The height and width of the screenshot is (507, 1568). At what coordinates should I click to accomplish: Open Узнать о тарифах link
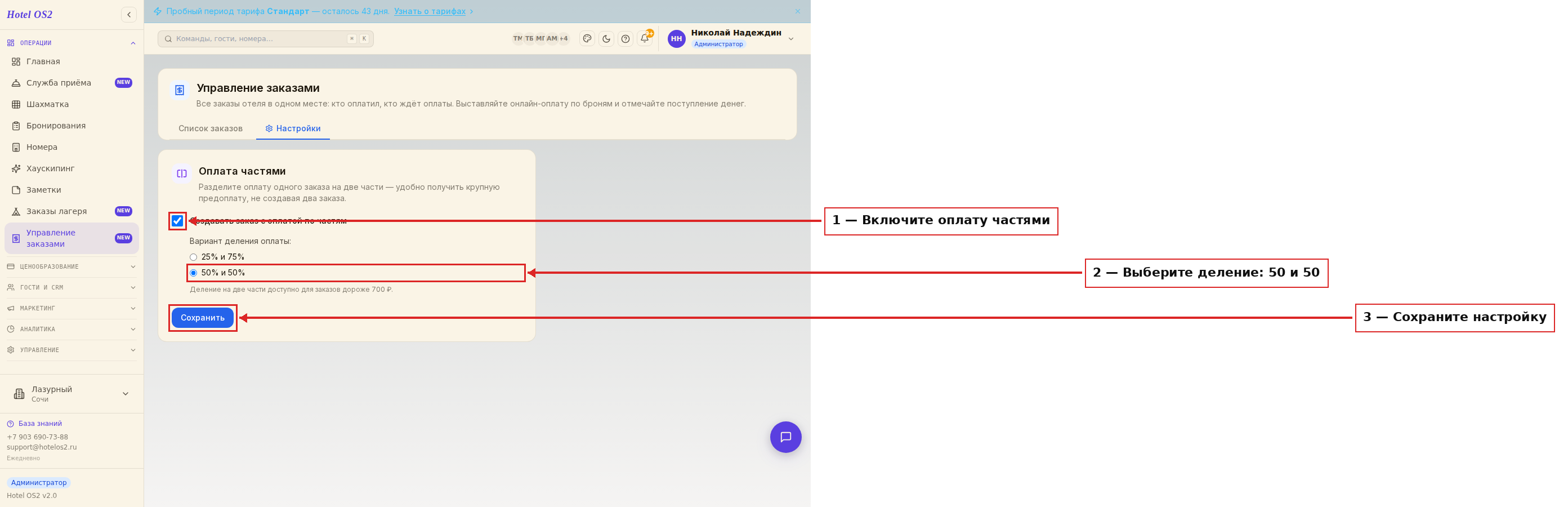coord(430,12)
